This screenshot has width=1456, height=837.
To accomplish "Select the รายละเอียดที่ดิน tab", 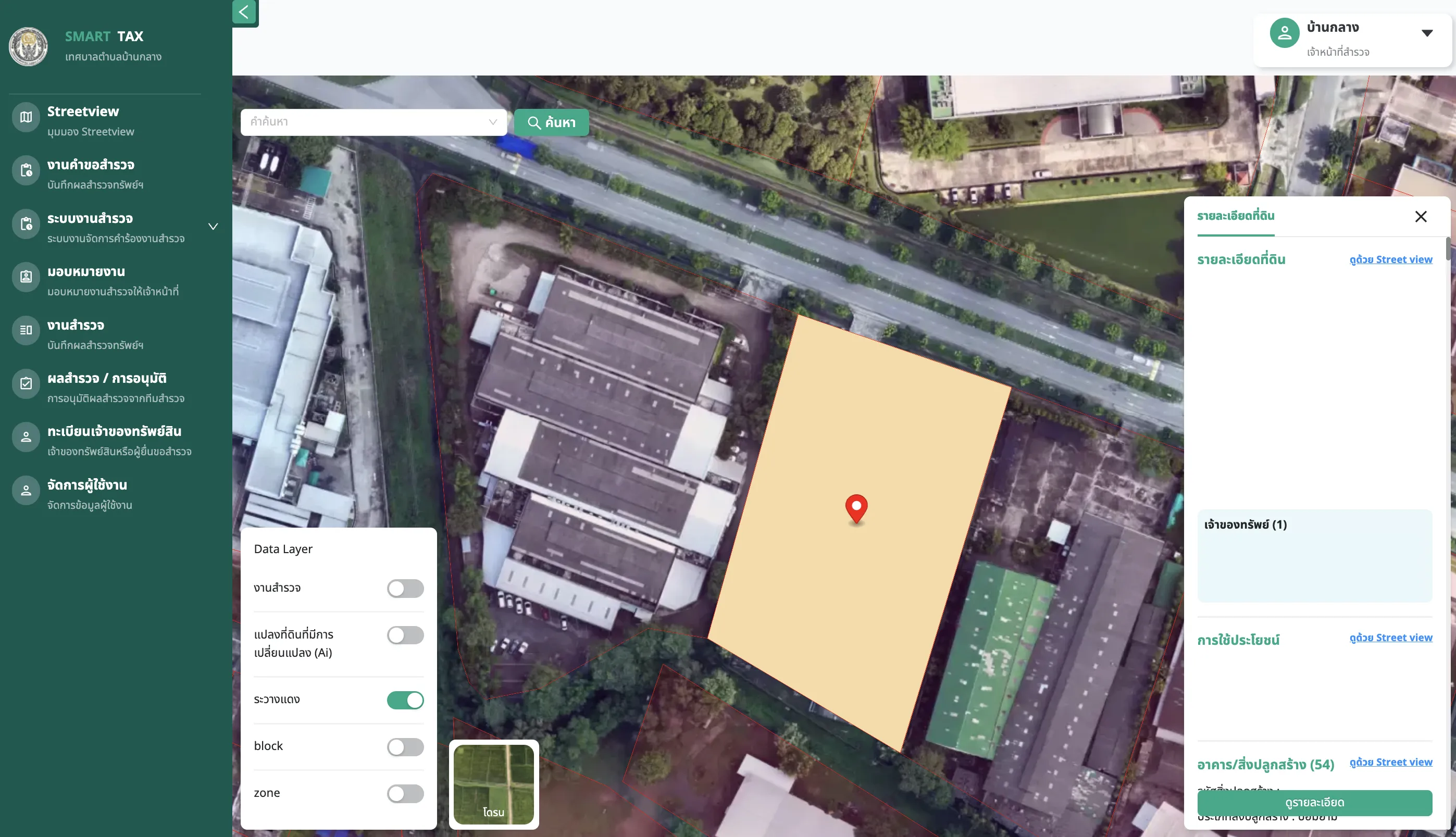I will pos(1236,216).
